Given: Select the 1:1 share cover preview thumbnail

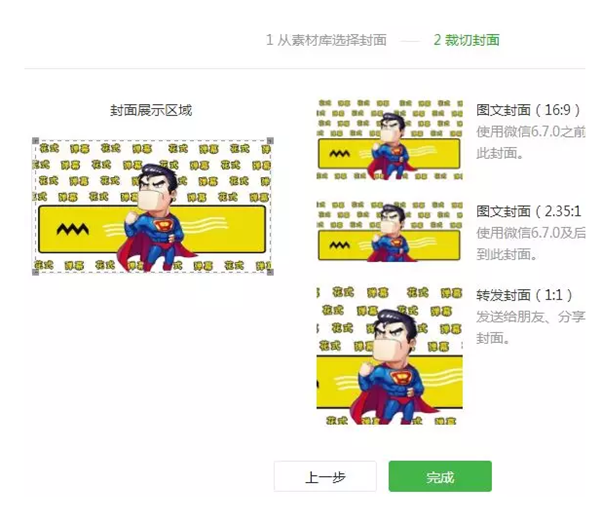Looking at the screenshot, I should coord(390,355).
